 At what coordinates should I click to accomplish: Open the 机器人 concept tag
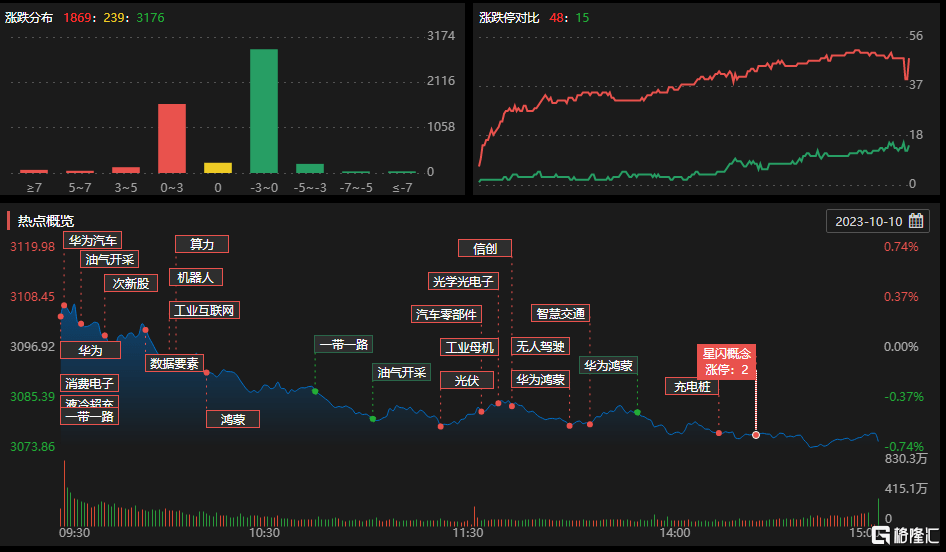point(195,277)
